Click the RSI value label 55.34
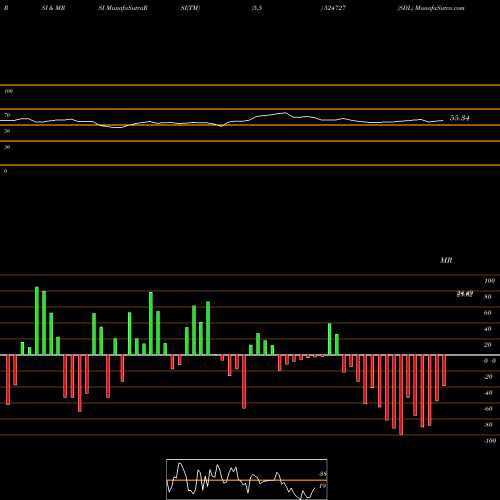500x500 pixels. pyautogui.click(x=460, y=118)
